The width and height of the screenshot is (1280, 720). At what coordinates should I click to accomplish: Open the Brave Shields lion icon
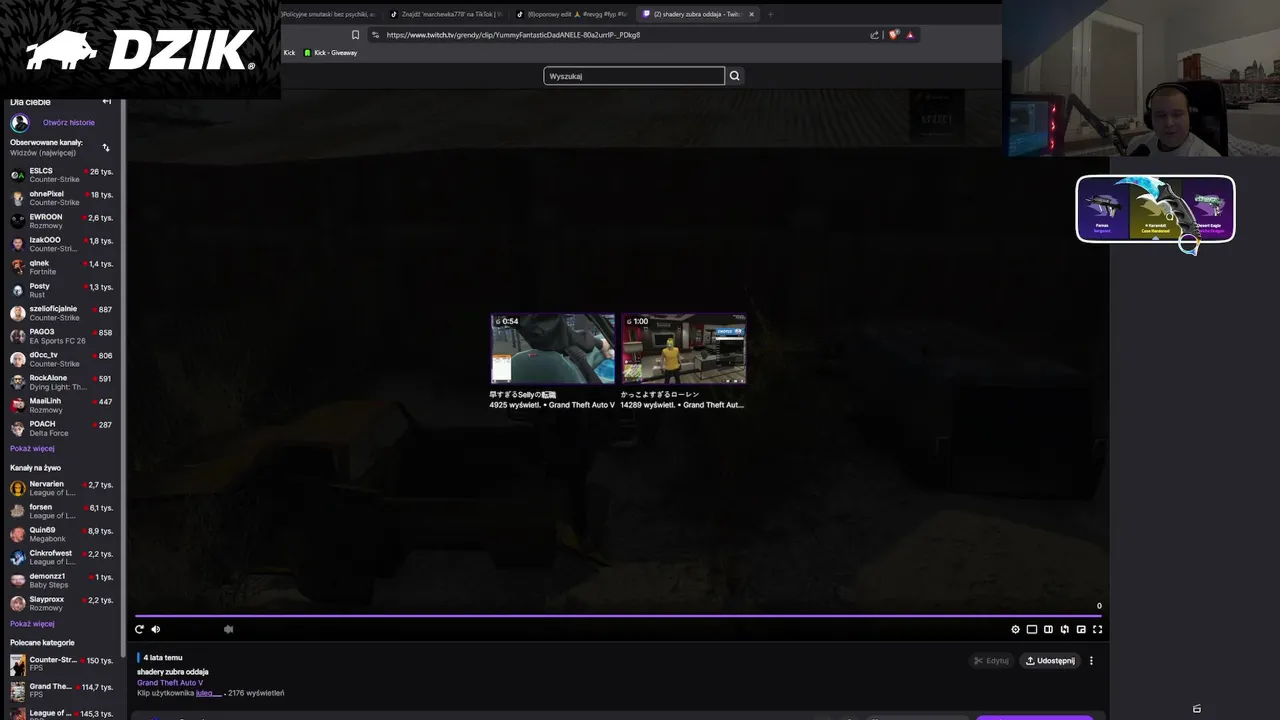pos(894,35)
